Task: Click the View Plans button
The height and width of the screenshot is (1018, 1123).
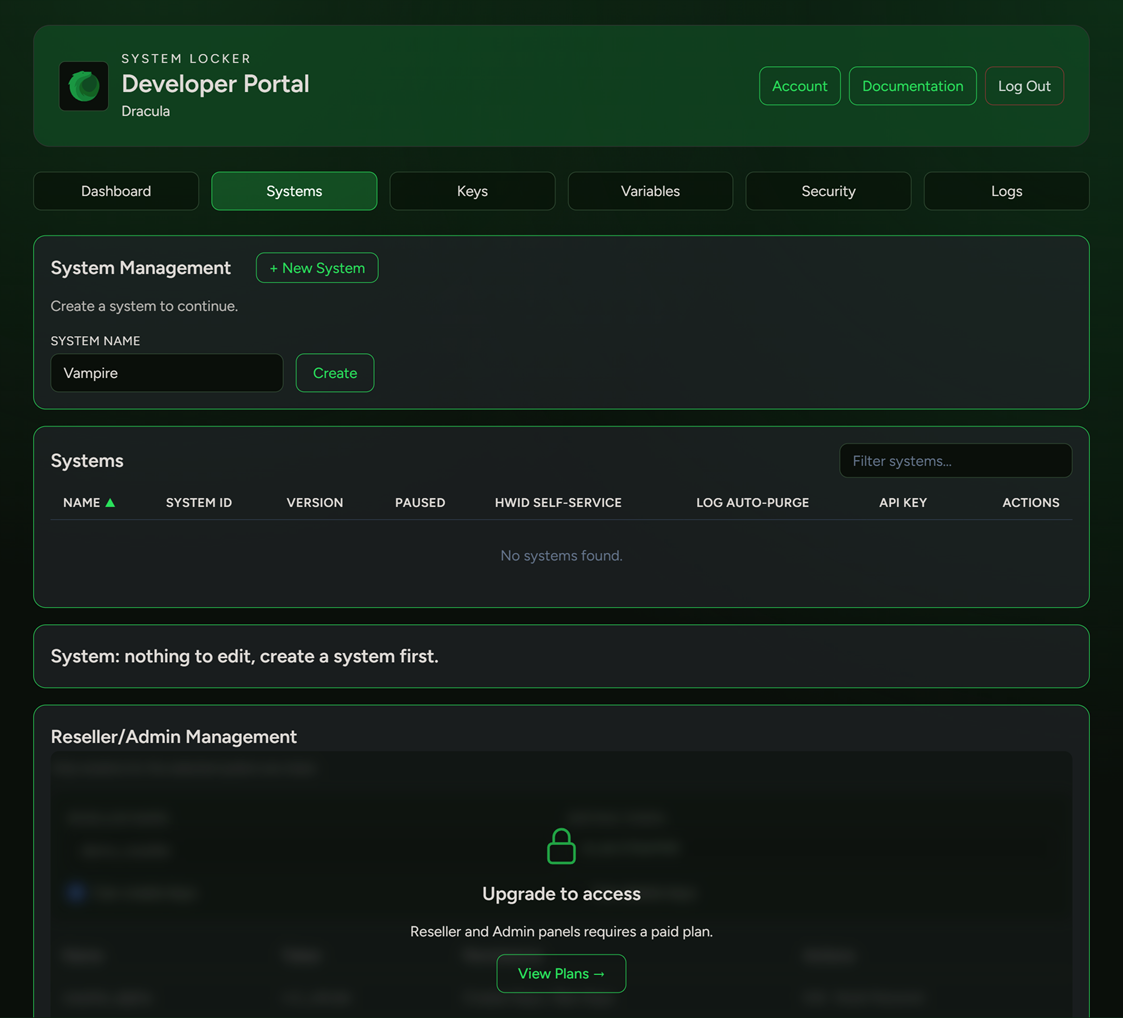Action: point(562,974)
